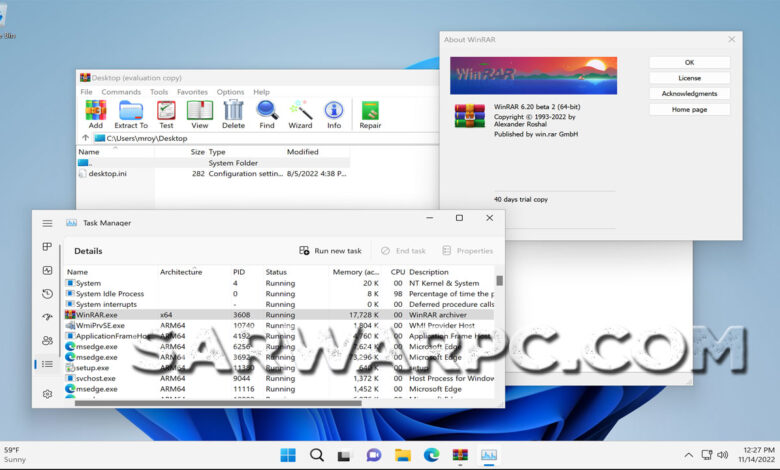The width and height of the screenshot is (780, 470).
Task: Click Task Manager vertical scrollbar thumb
Action: [x=499, y=281]
